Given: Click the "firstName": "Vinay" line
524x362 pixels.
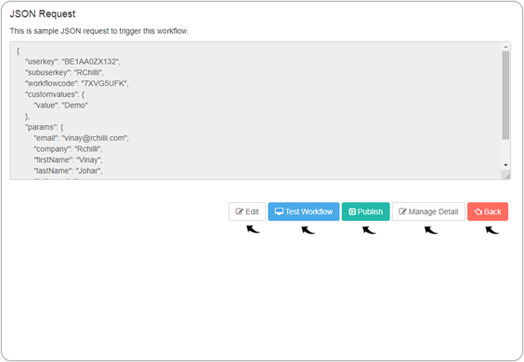Looking at the screenshot, I should [68, 160].
